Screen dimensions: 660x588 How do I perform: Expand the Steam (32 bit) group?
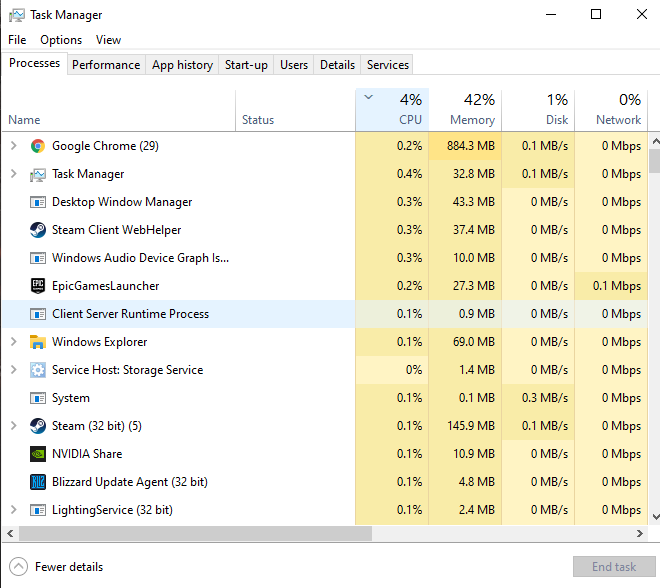(x=13, y=426)
